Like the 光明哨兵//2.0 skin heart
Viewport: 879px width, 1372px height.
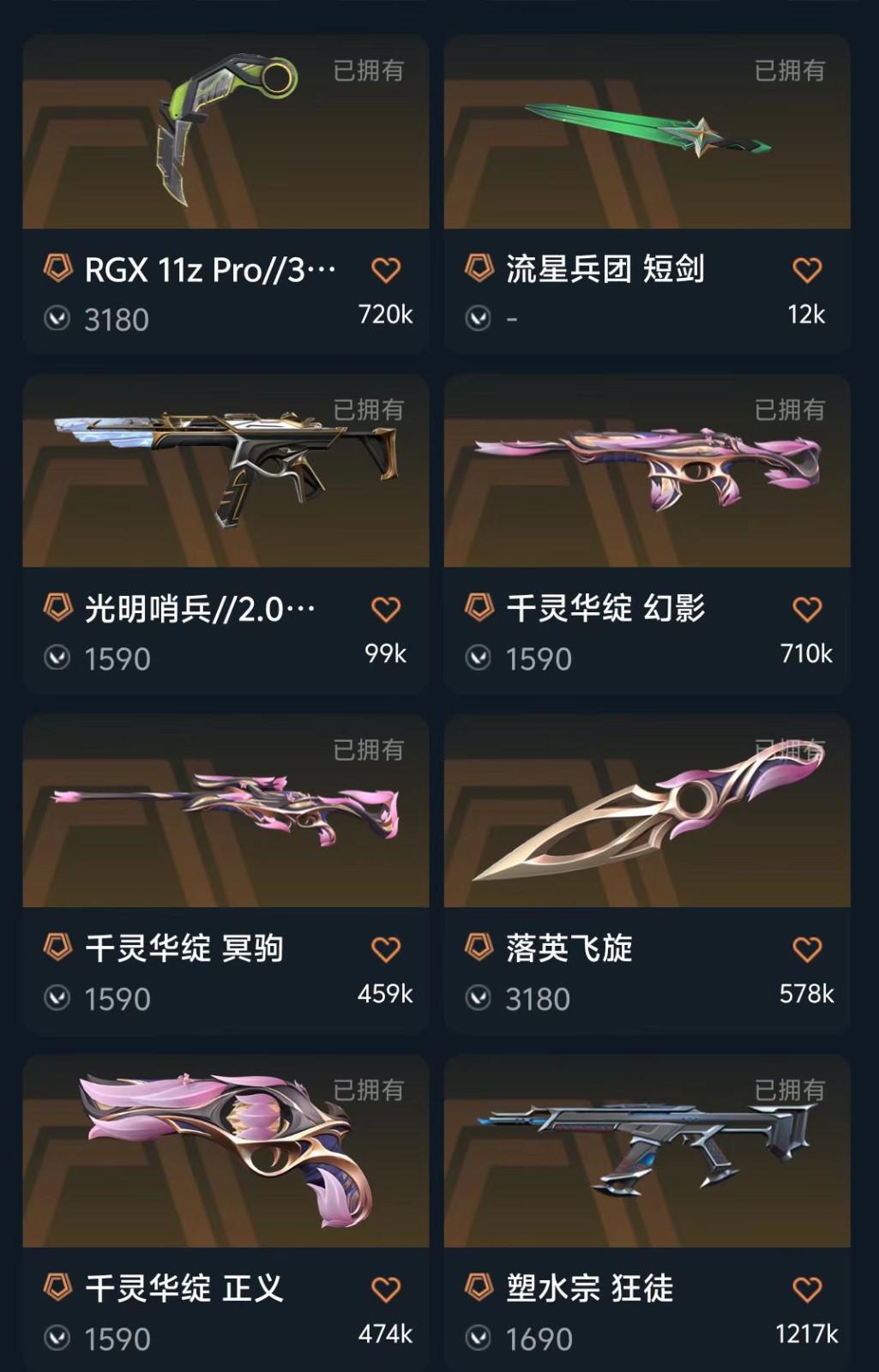point(386,610)
